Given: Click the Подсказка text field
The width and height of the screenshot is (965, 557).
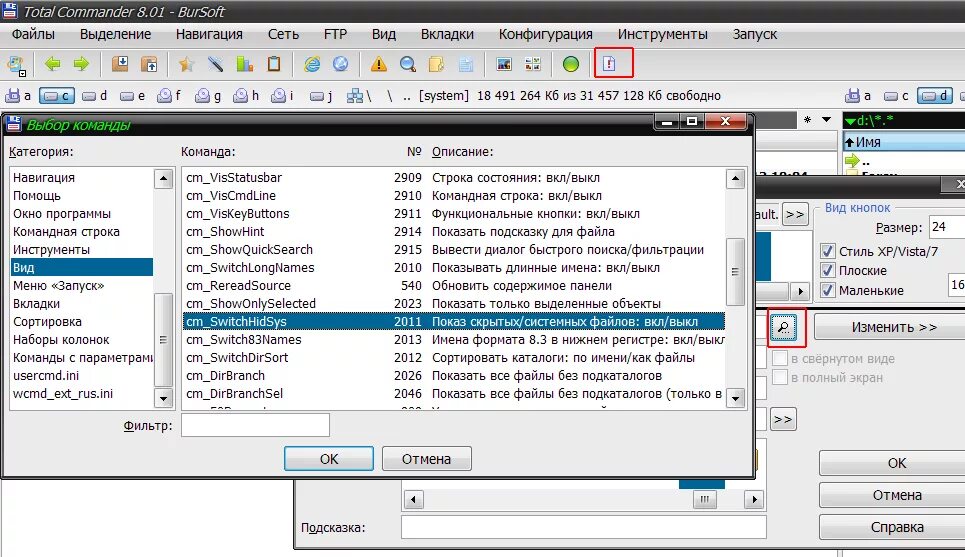Looking at the screenshot, I should [583, 527].
